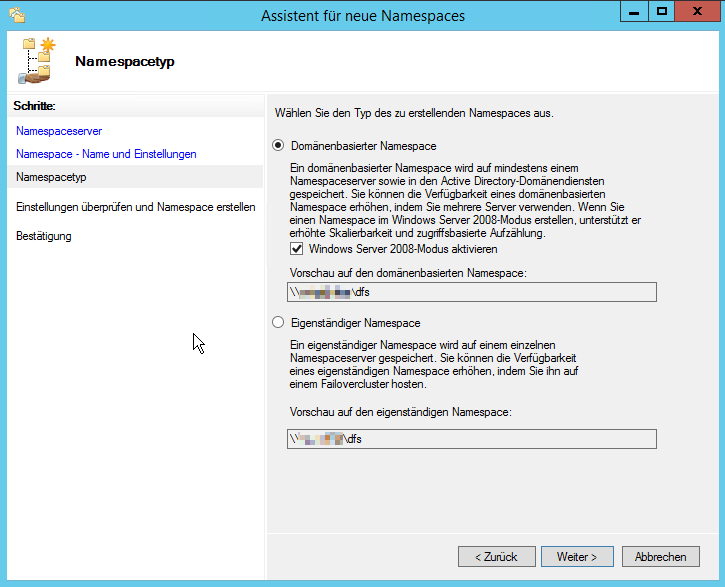This screenshot has width=725, height=587.
Task: Maximize the wizard window
Action: point(661,13)
